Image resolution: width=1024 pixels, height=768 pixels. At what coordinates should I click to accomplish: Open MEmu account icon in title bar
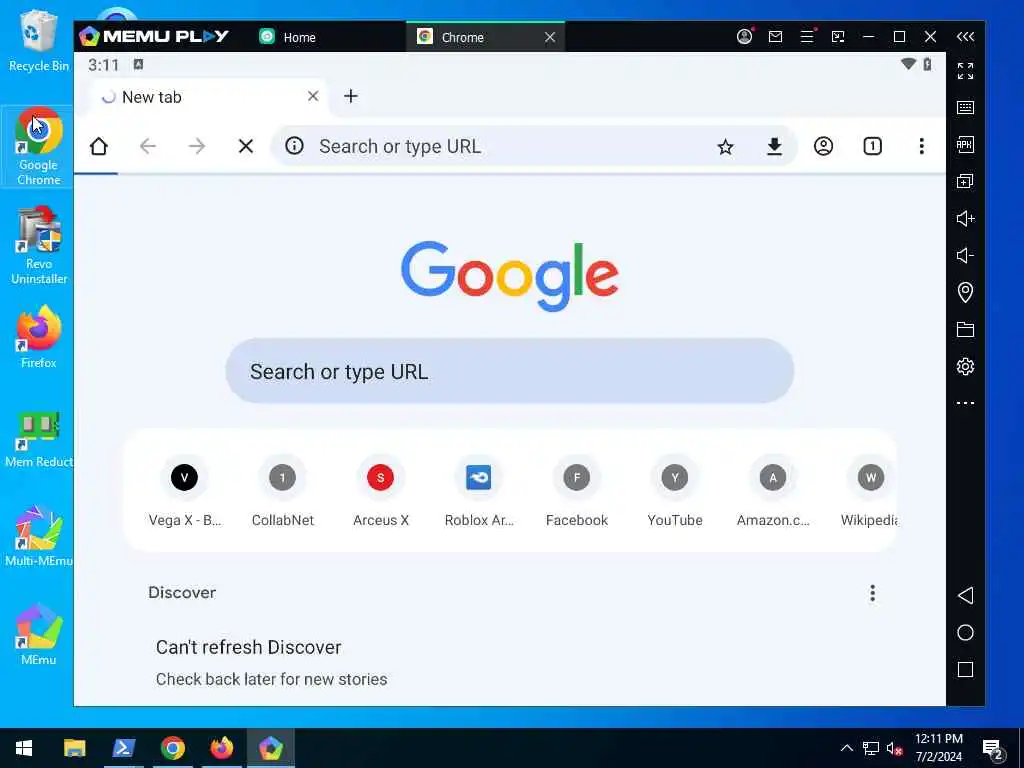[744, 37]
